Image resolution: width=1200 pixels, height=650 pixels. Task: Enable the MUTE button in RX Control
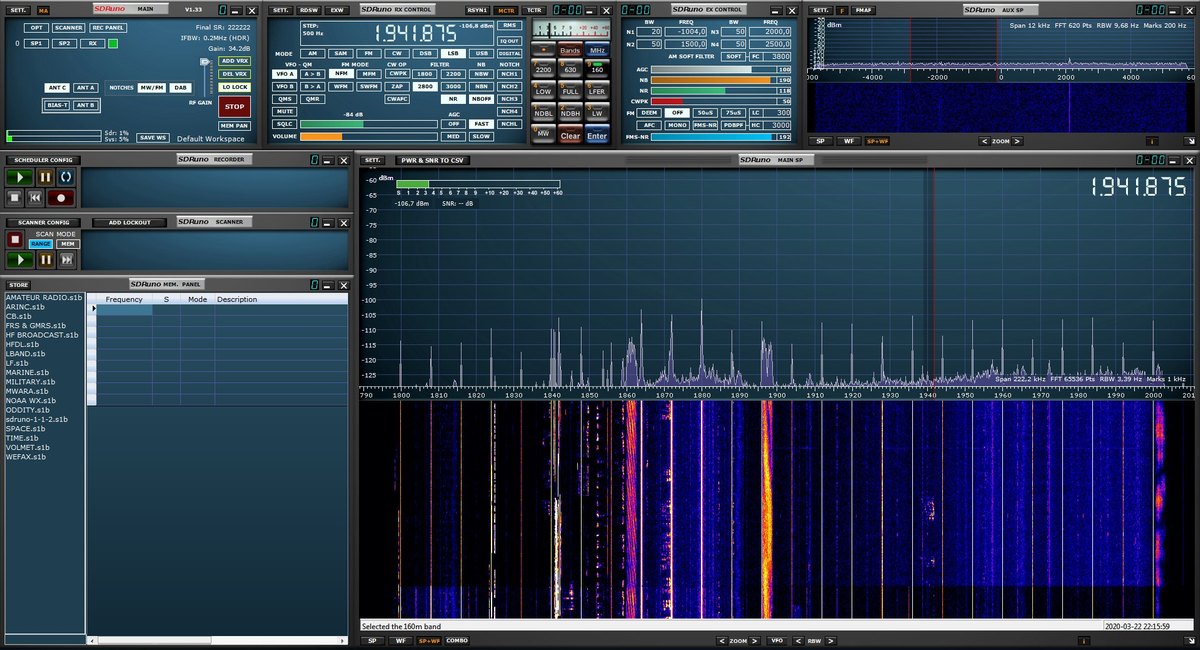[285, 111]
